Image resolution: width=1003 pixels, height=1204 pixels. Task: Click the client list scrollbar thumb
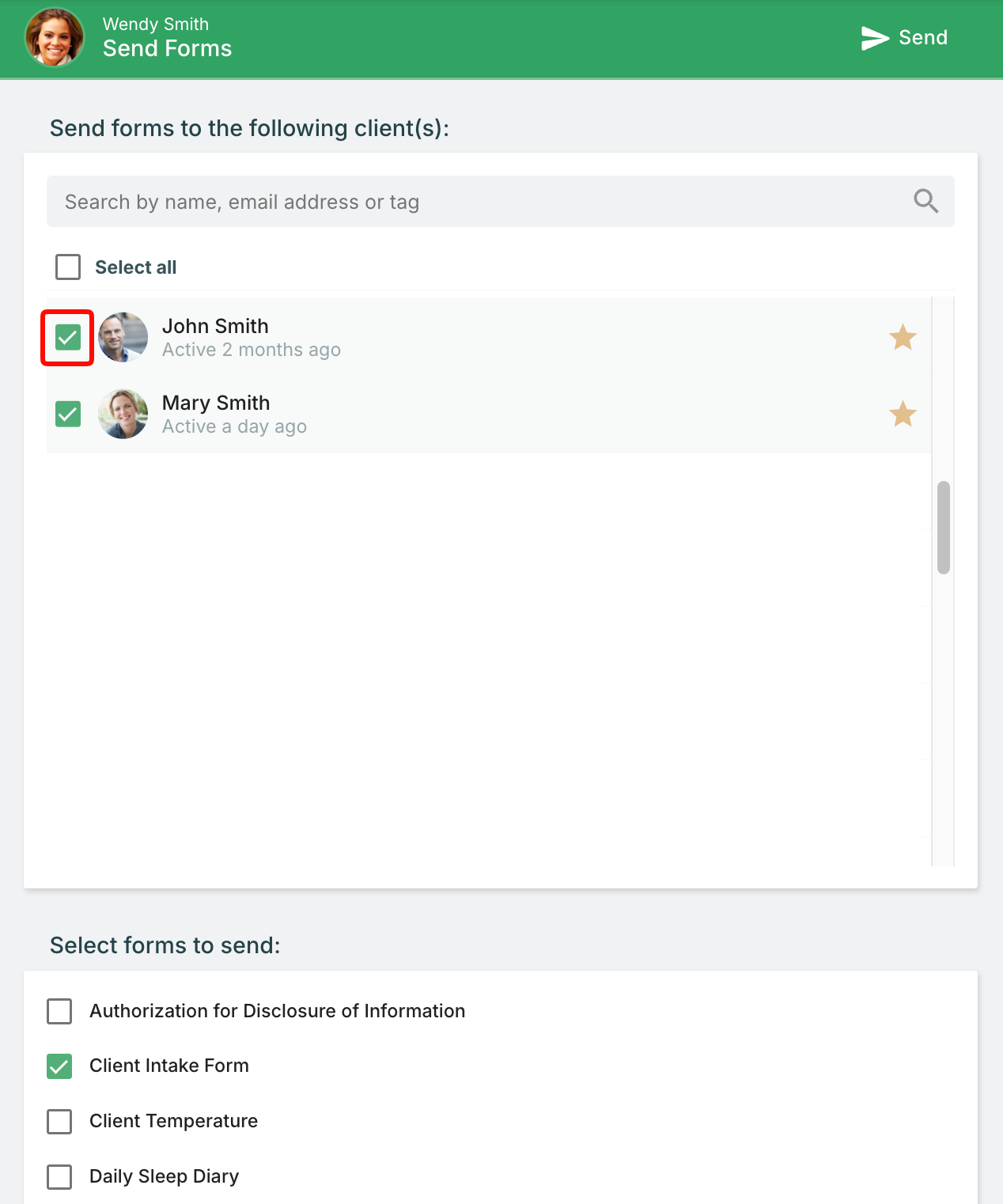pyautogui.click(x=944, y=527)
